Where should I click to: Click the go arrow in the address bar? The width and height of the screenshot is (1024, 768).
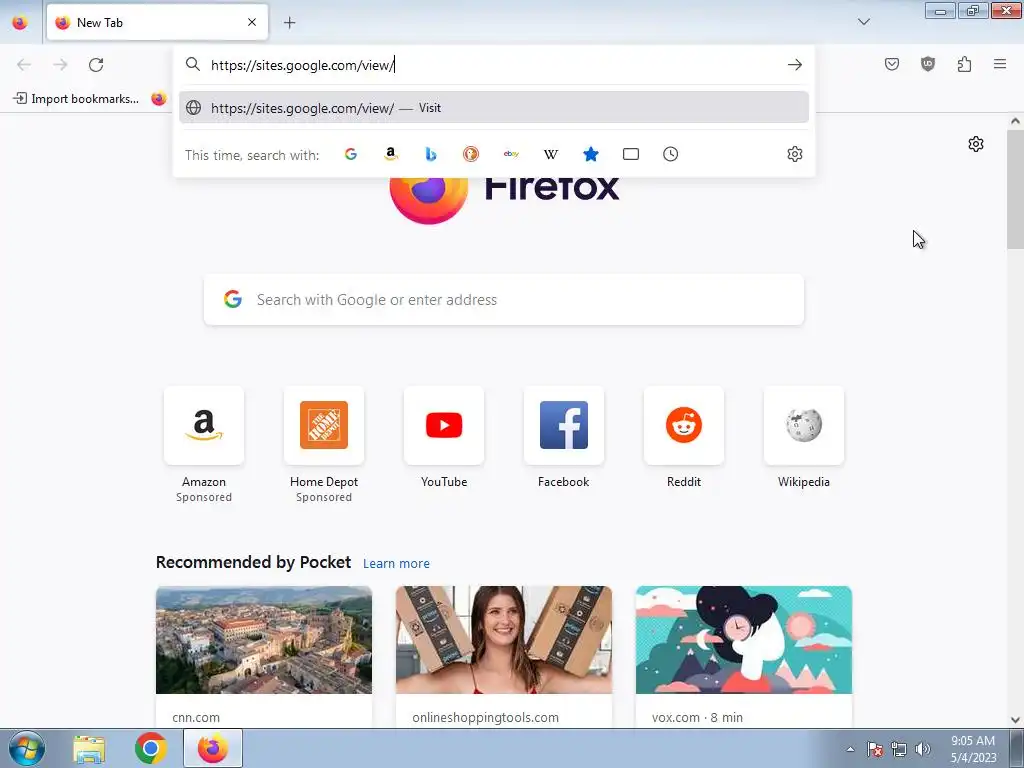point(794,65)
